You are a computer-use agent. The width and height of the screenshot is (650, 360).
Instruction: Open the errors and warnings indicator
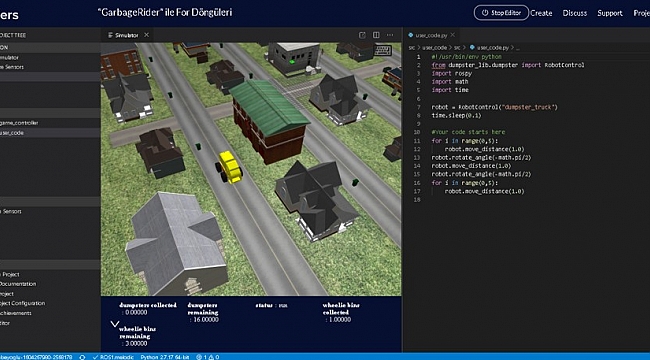pos(208,357)
